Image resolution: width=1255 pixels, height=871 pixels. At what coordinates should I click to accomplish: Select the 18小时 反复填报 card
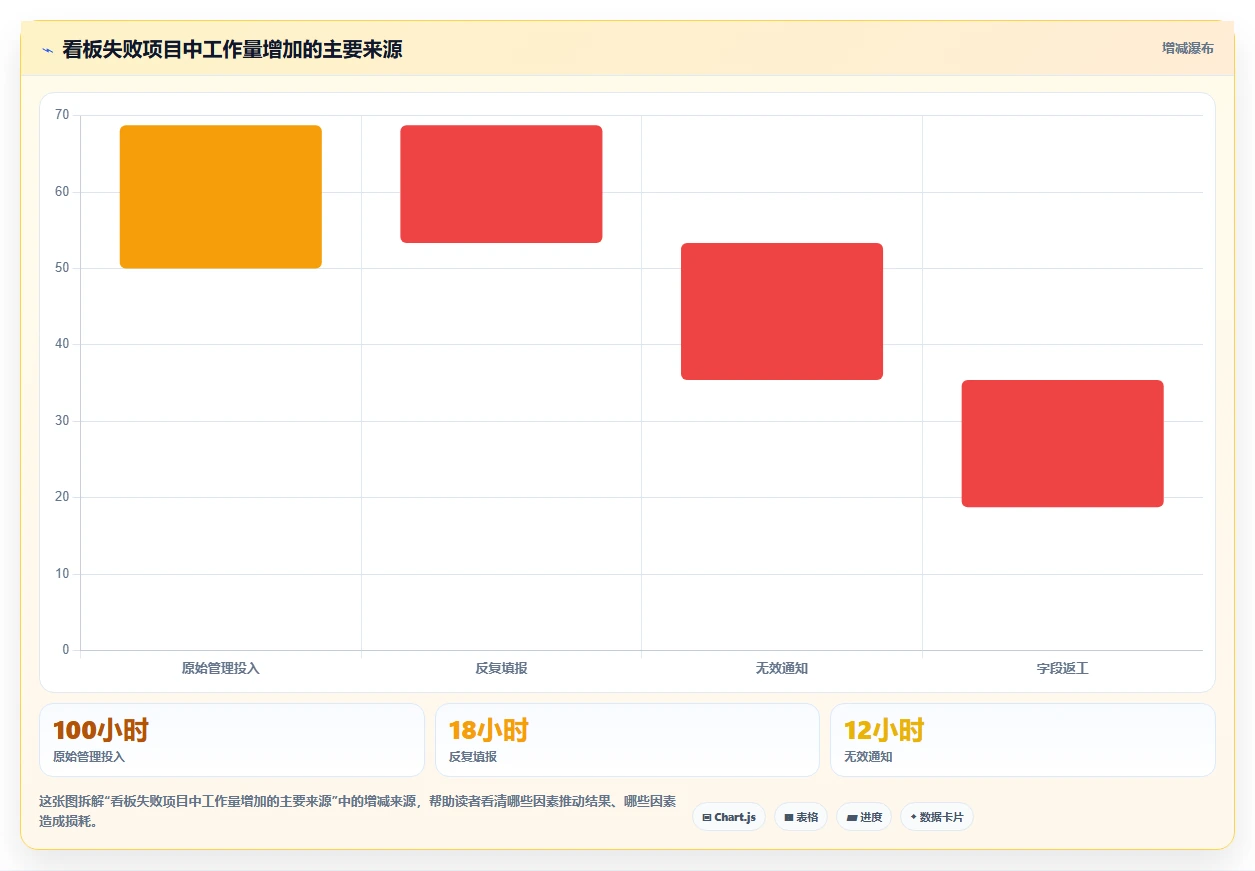pos(627,740)
